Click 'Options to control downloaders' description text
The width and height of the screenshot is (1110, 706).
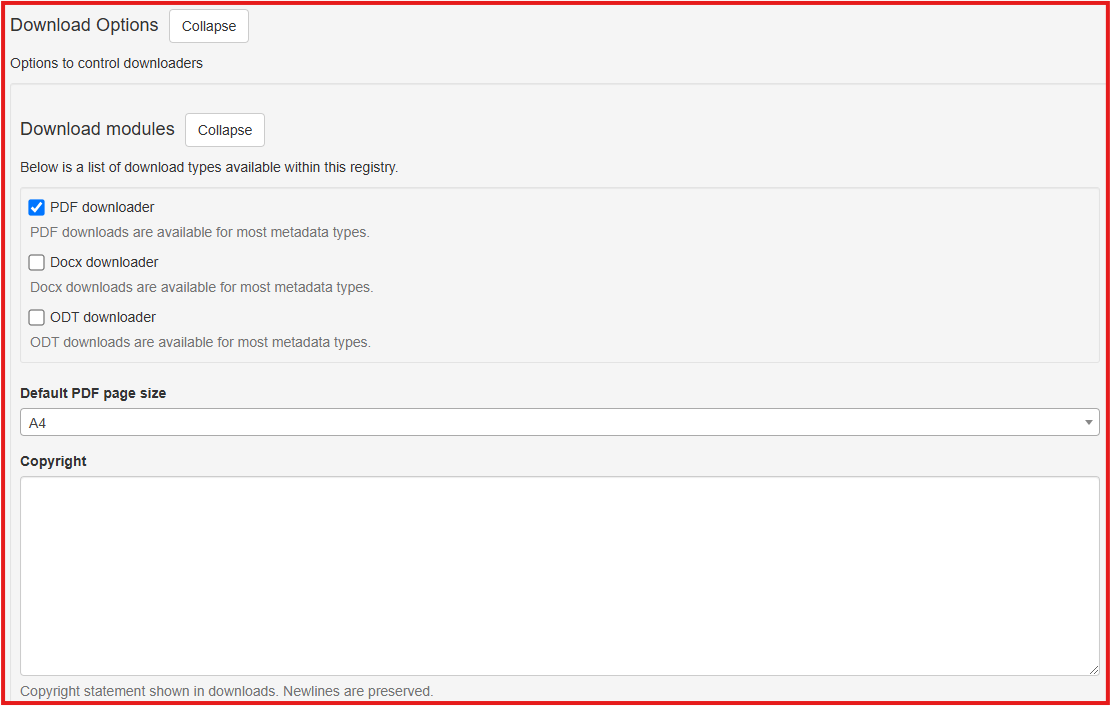click(106, 64)
